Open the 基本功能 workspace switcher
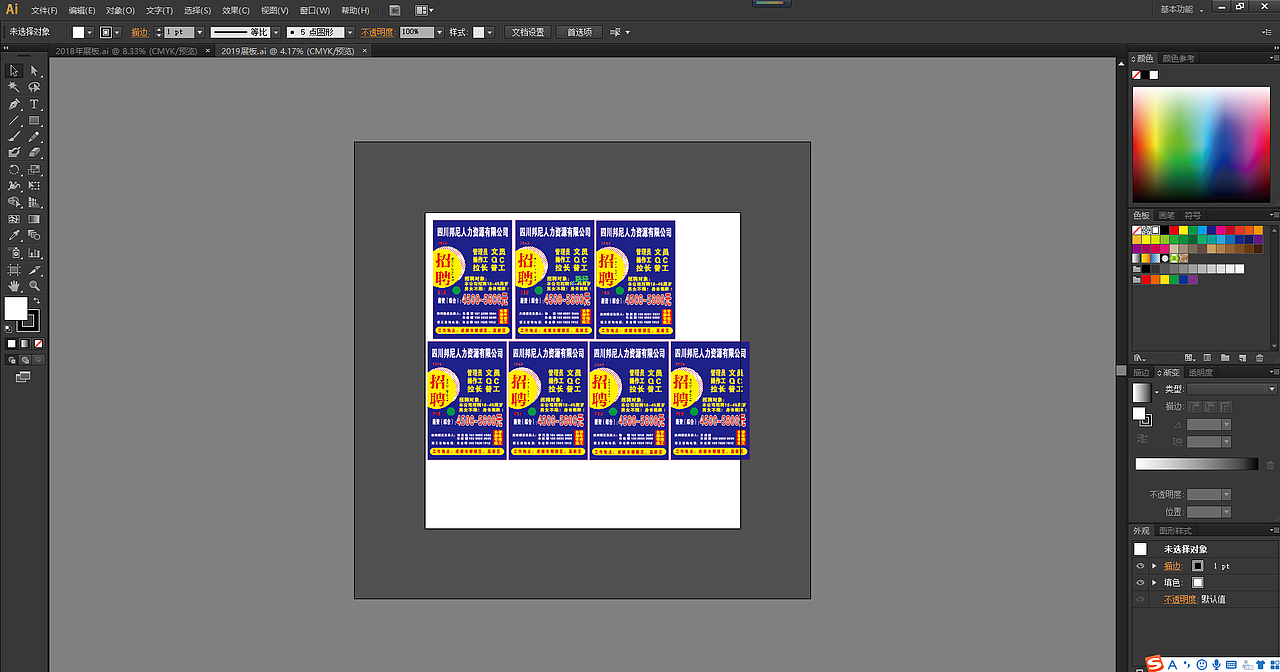The image size is (1280, 672). point(1181,9)
